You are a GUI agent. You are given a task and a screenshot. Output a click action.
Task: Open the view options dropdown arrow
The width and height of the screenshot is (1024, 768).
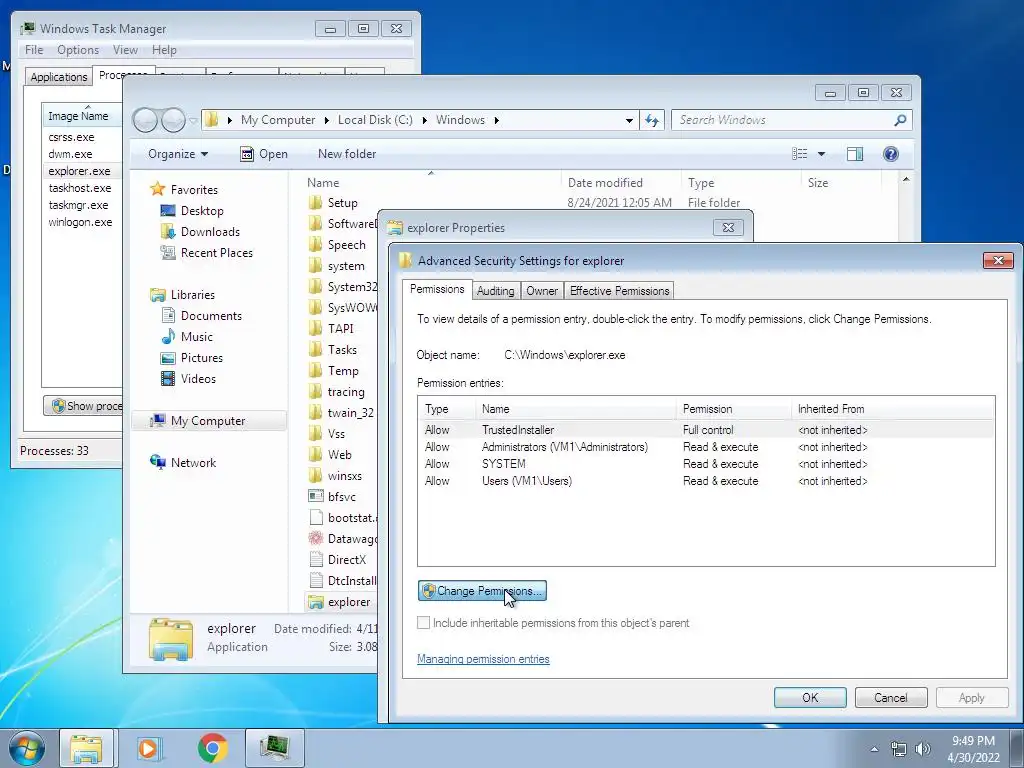[822, 154]
